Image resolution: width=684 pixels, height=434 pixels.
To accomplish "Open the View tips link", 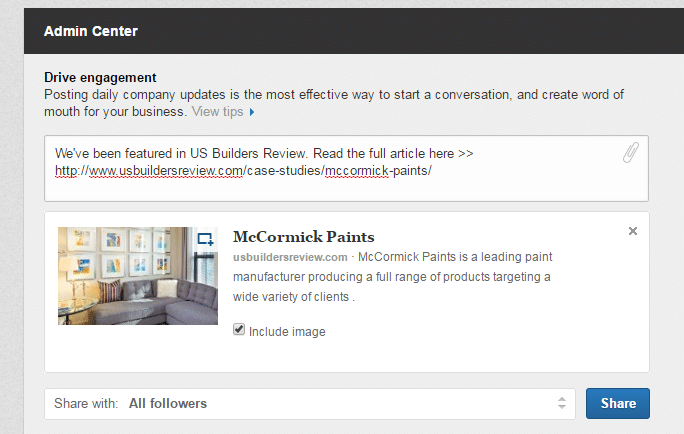I will [217, 111].
